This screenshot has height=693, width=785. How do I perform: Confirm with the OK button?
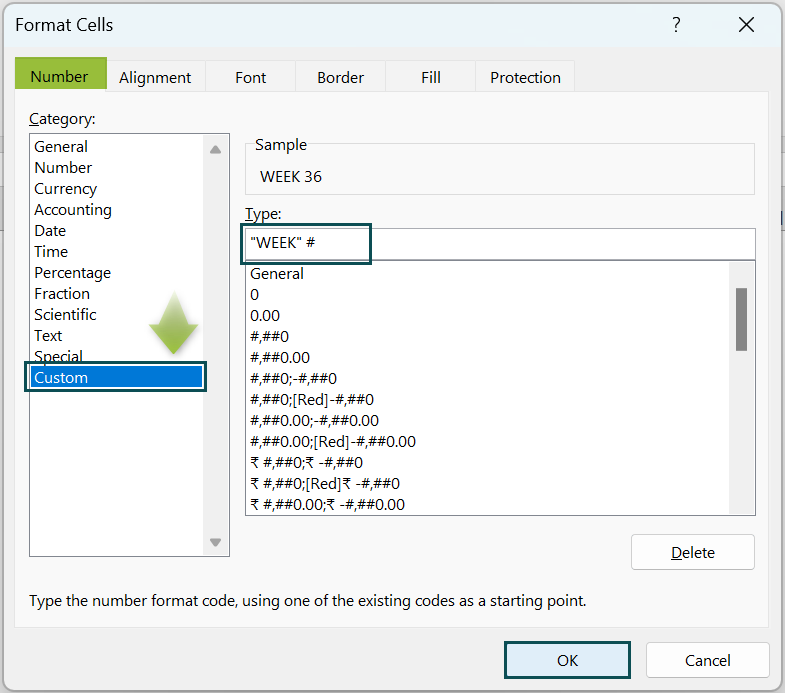point(567,660)
